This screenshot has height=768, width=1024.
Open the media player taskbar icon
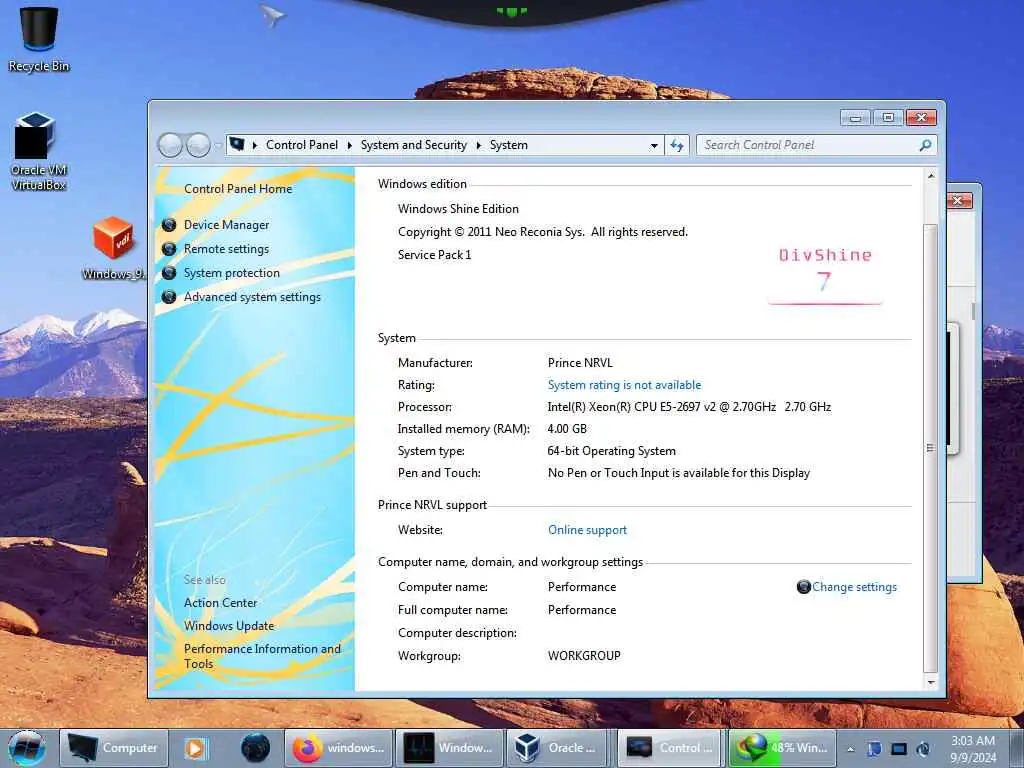point(195,748)
